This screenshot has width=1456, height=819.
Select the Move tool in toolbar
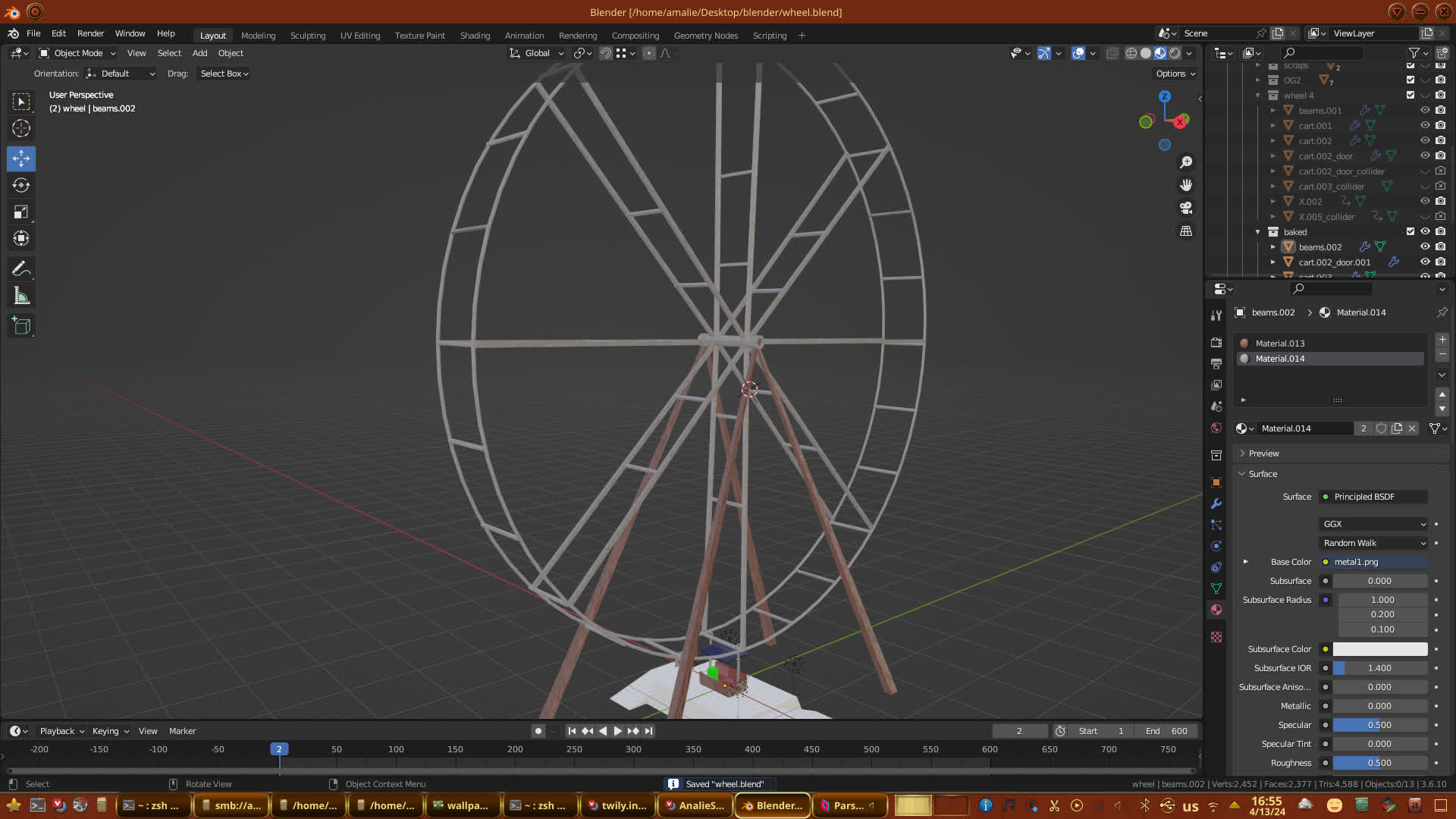coord(21,158)
